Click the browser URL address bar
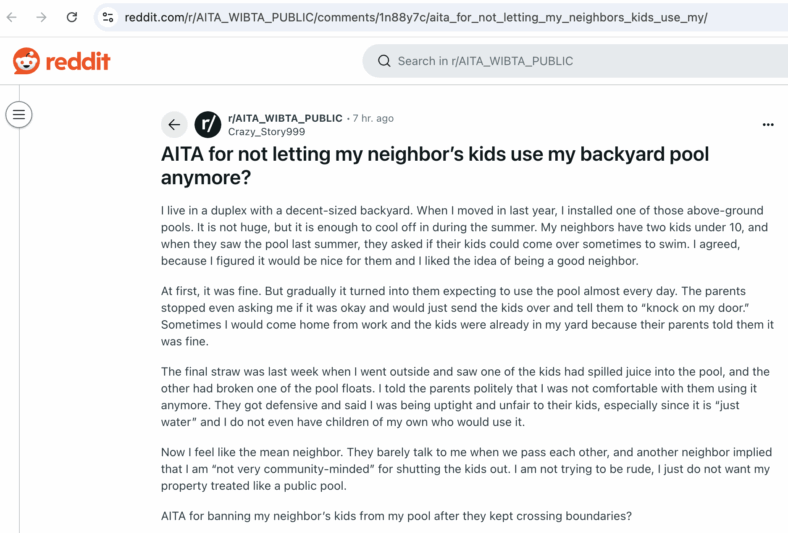 click(442, 18)
